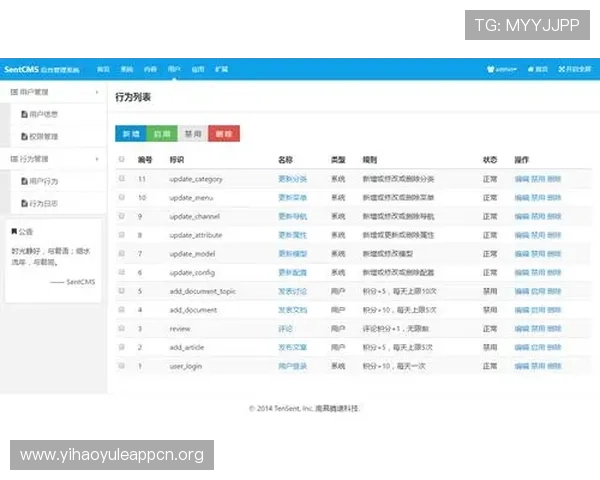Open the 评论 name link in review row

(285, 329)
